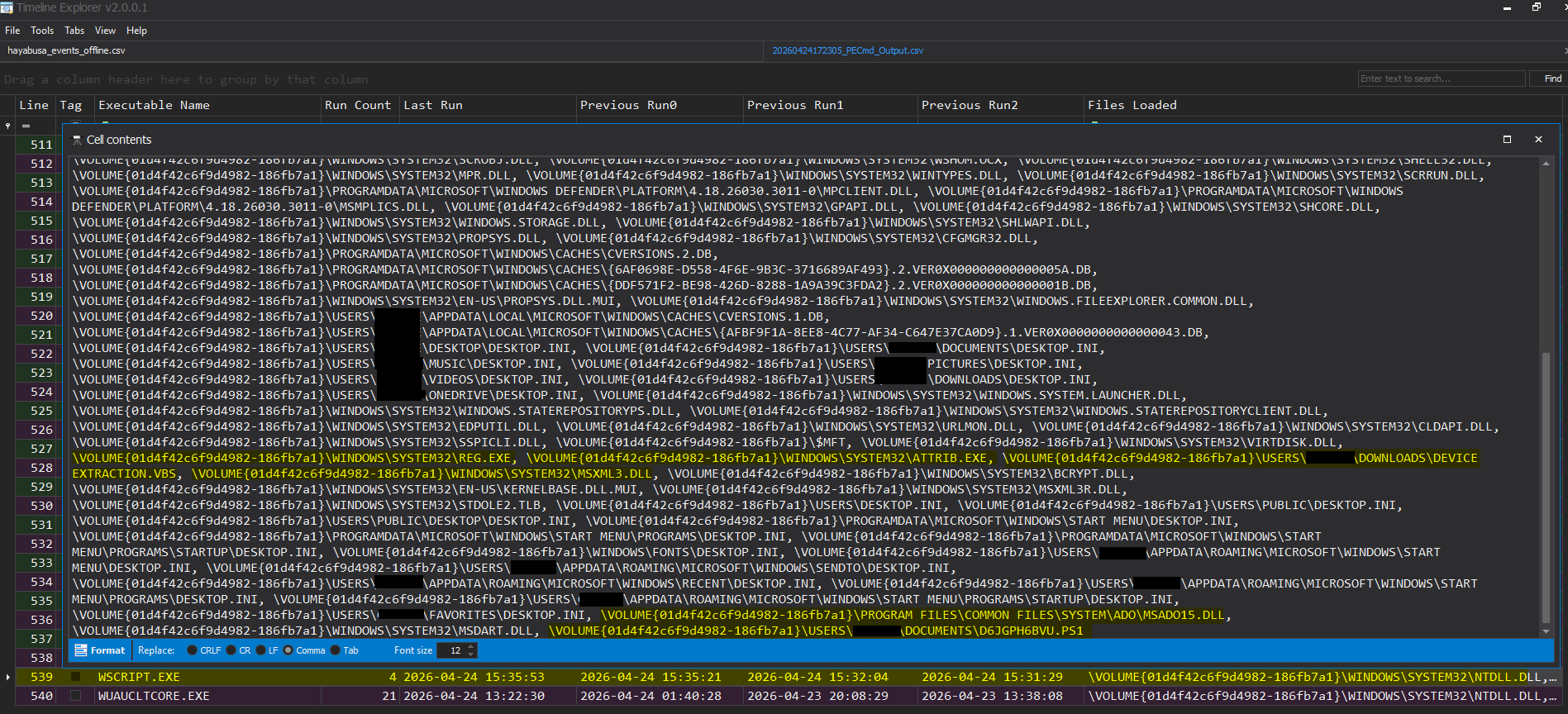Switch to the PECmd_Output.csv tab
1568x714 pixels.
tap(847, 50)
